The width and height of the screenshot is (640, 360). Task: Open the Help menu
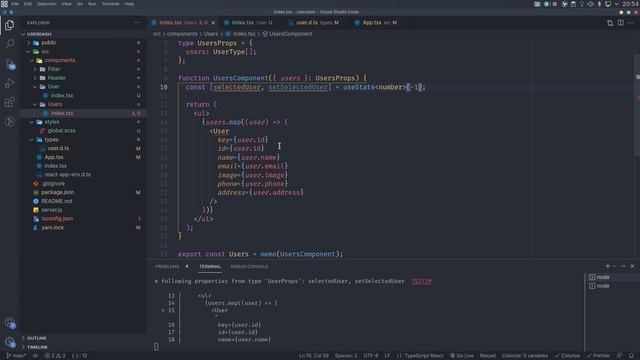(x=129, y=4)
